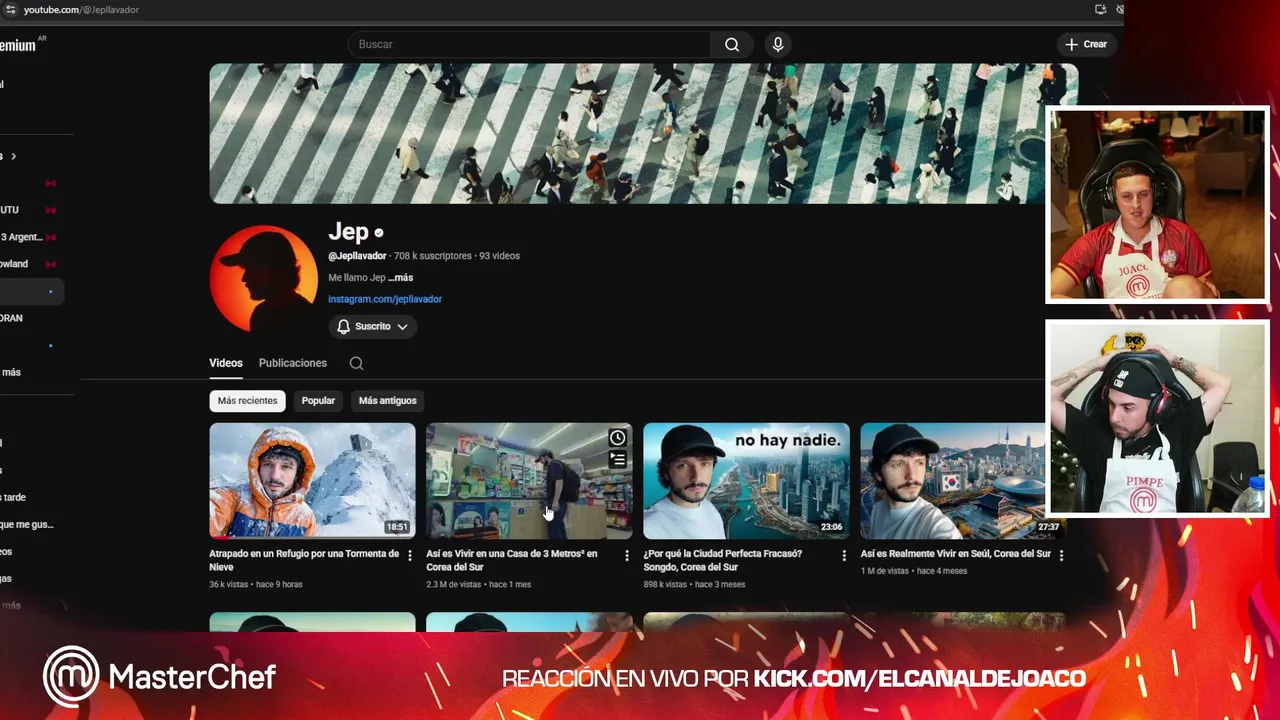Screen dimensions: 1280x720
Task: Click '36 k vistas · hace 9 horas' text
Action: tap(256, 584)
